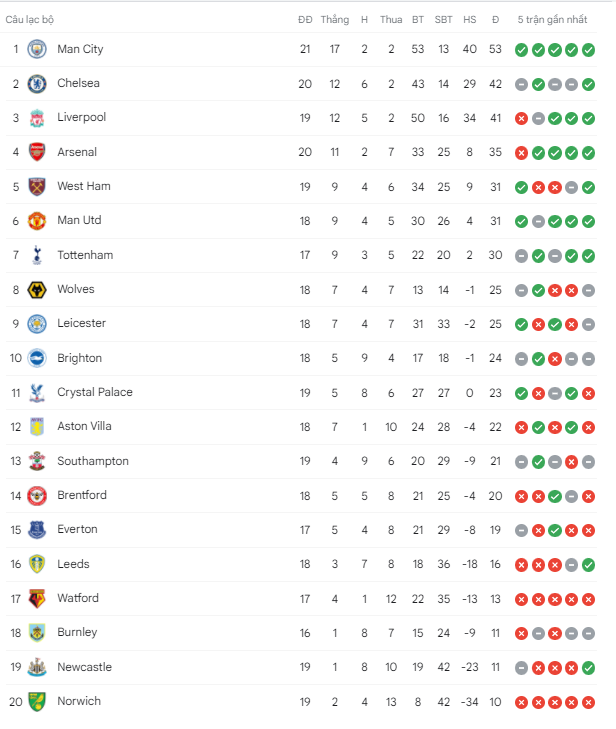Screen dimensions: 616x729
Task: Click the Liverpool club crest
Action: pos(37,118)
